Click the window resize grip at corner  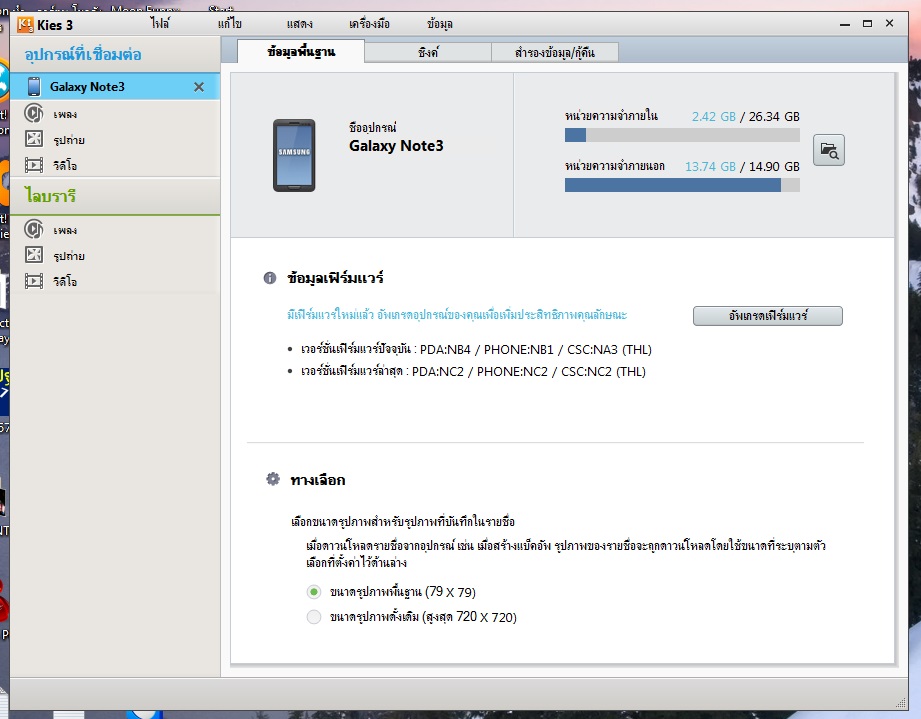[x=901, y=703]
